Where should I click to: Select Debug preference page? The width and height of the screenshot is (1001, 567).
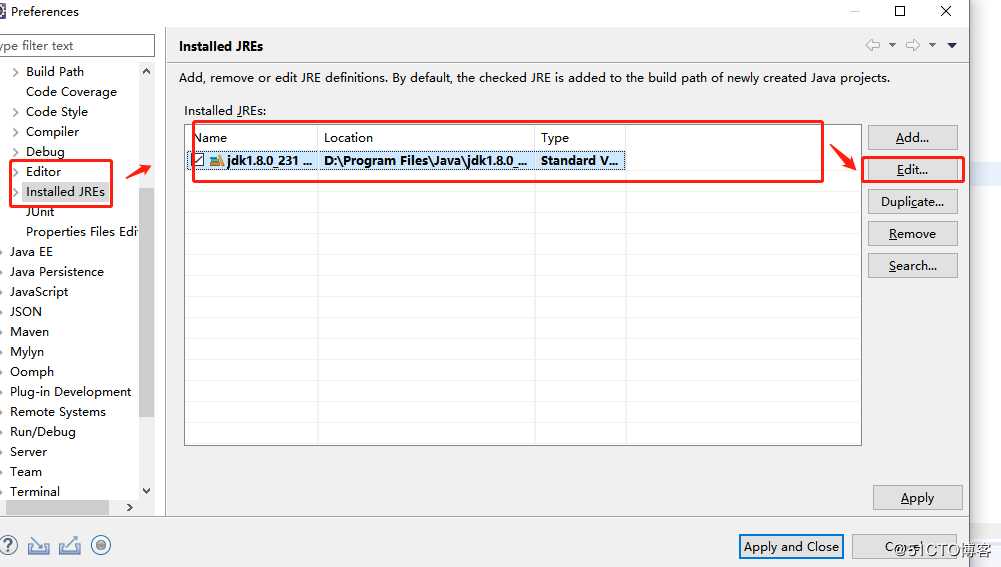point(45,151)
